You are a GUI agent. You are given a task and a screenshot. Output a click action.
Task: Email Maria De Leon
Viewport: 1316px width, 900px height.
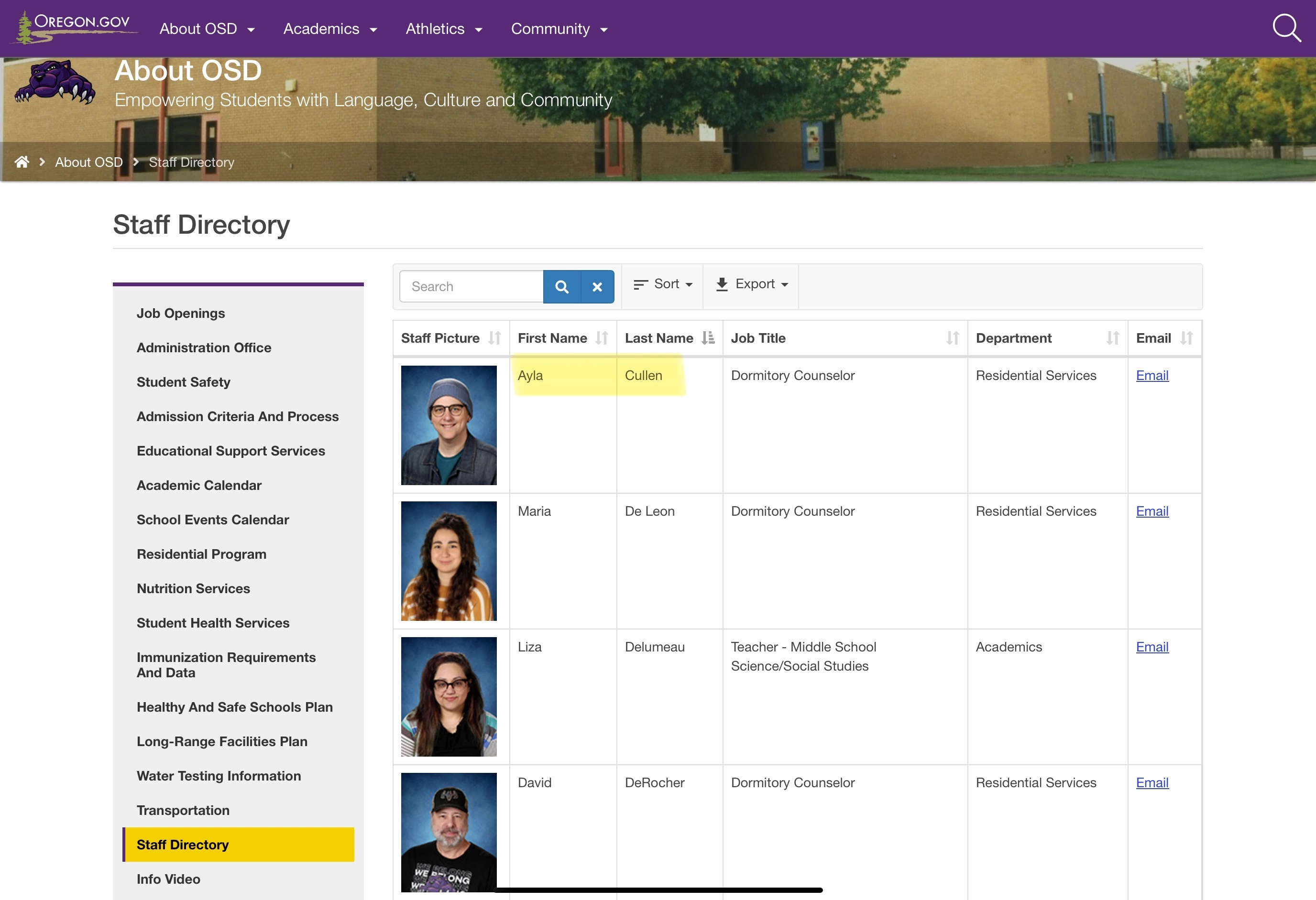[1152, 511]
